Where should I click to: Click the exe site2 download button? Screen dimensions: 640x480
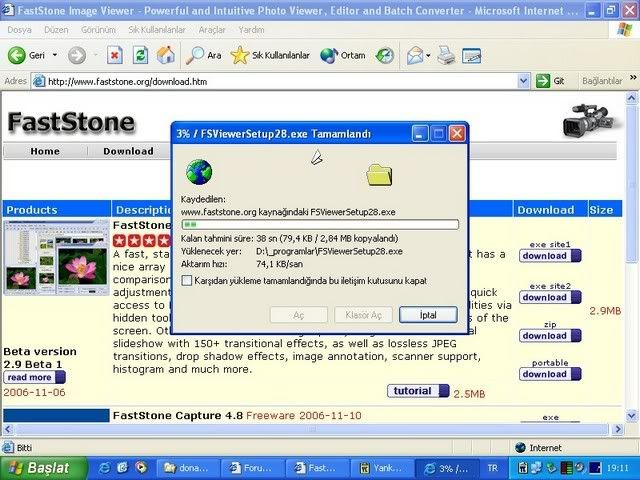click(550, 298)
